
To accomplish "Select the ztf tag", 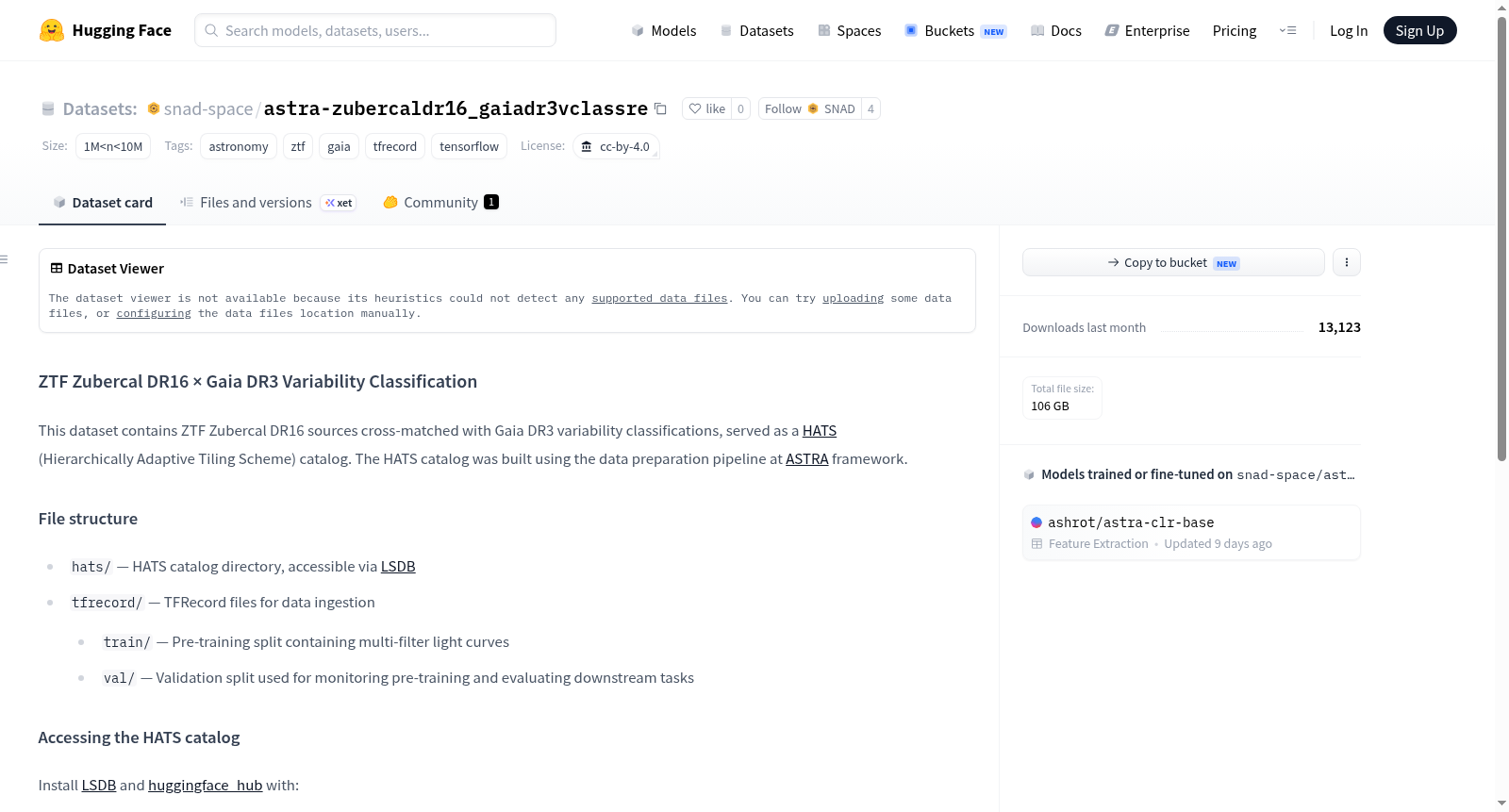I will (x=298, y=146).
